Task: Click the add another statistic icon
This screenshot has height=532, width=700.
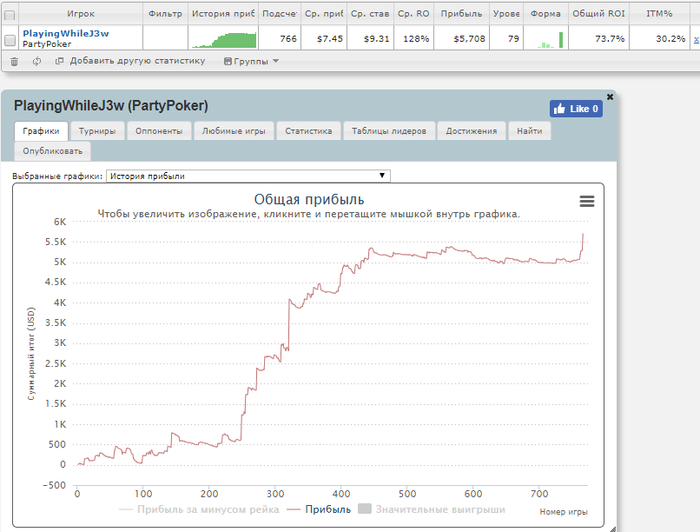Action: tap(59, 61)
